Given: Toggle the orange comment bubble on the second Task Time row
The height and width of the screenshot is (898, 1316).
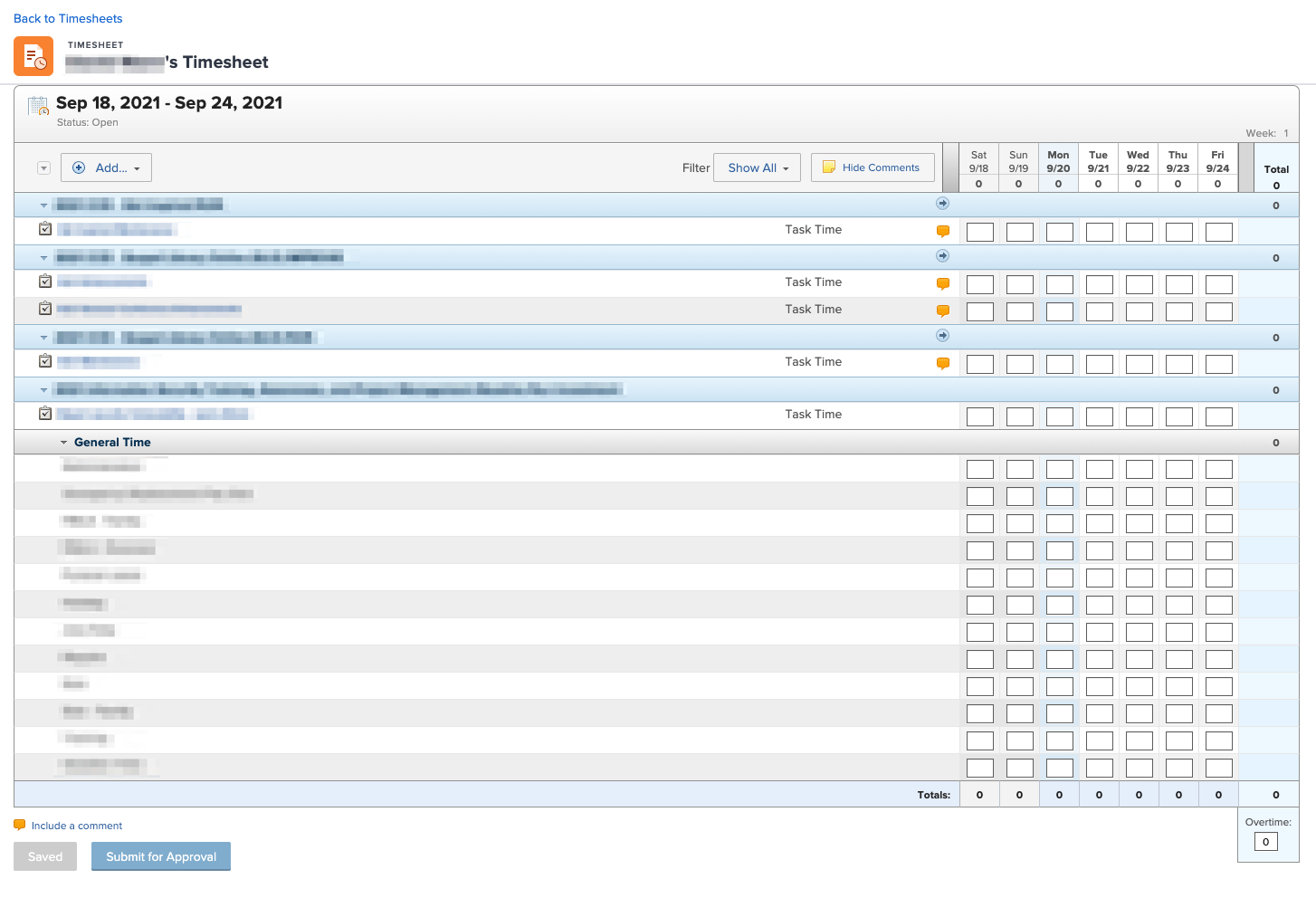Looking at the screenshot, I should (x=942, y=283).
